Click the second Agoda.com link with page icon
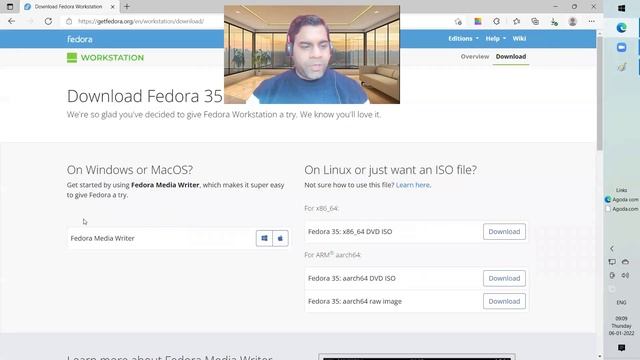This screenshot has width=640, height=360. 622,209
